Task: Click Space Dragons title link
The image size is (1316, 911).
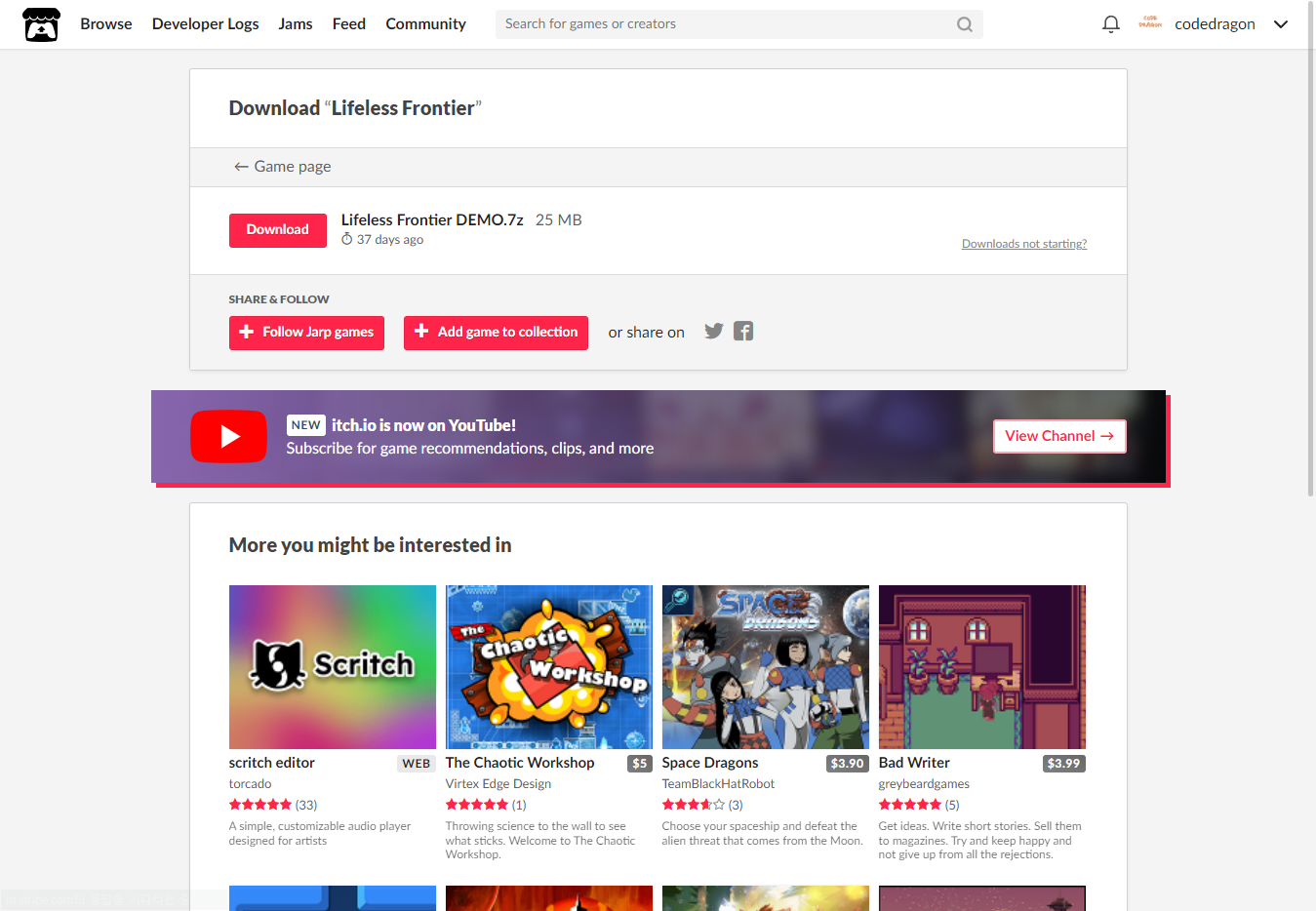Action: click(x=710, y=763)
